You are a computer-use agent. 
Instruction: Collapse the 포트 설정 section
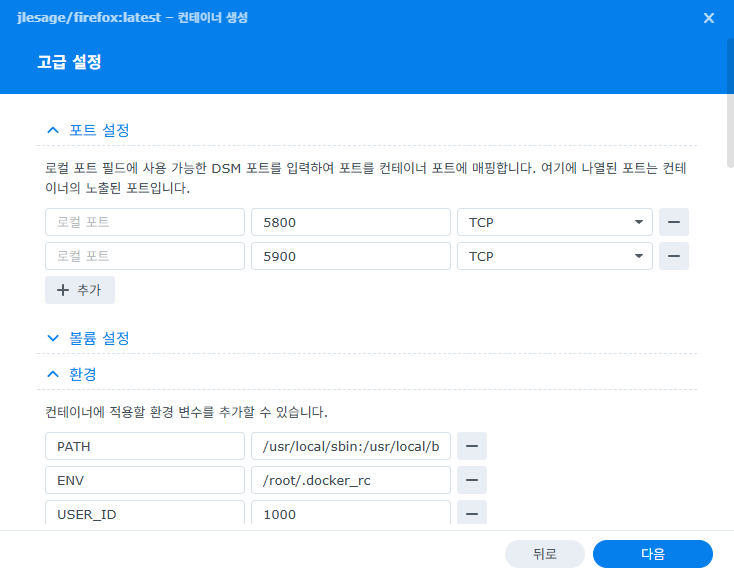point(54,130)
